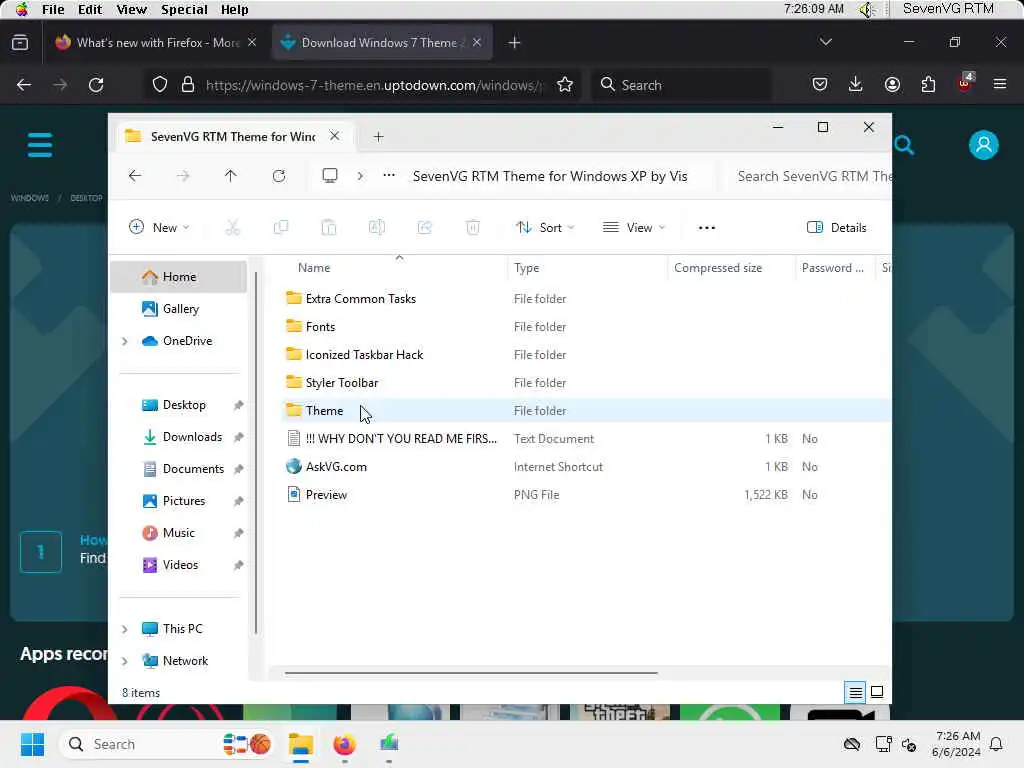Switch to Details list view layout
1024x768 pixels.
coord(855,692)
